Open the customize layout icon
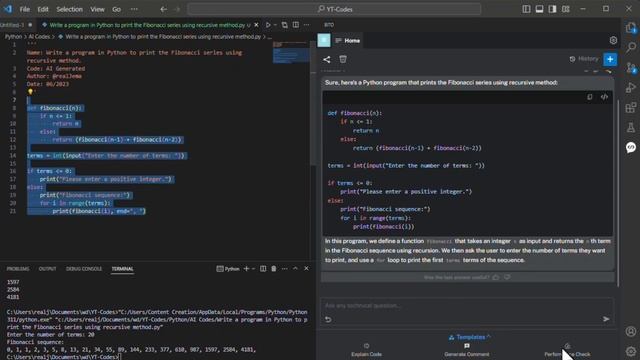Viewport: 640px width, 360px height. (565, 9)
